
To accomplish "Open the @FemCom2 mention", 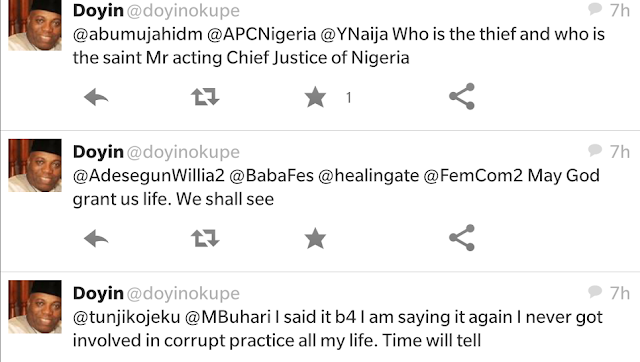I will pos(473,175).
